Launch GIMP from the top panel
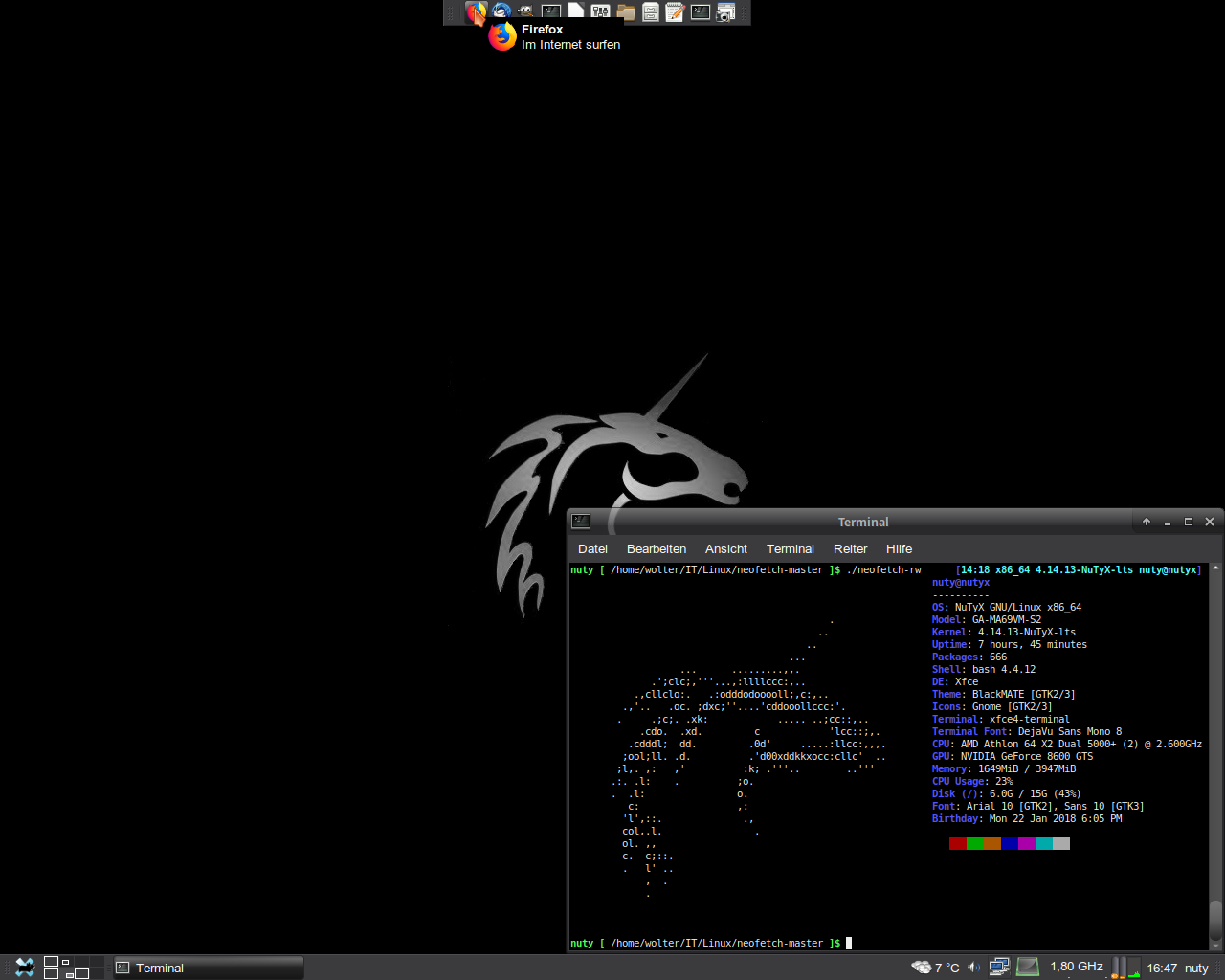Image resolution: width=1225 pixels, height=980 pixels. pyautogui.click(x=525, y=11)
